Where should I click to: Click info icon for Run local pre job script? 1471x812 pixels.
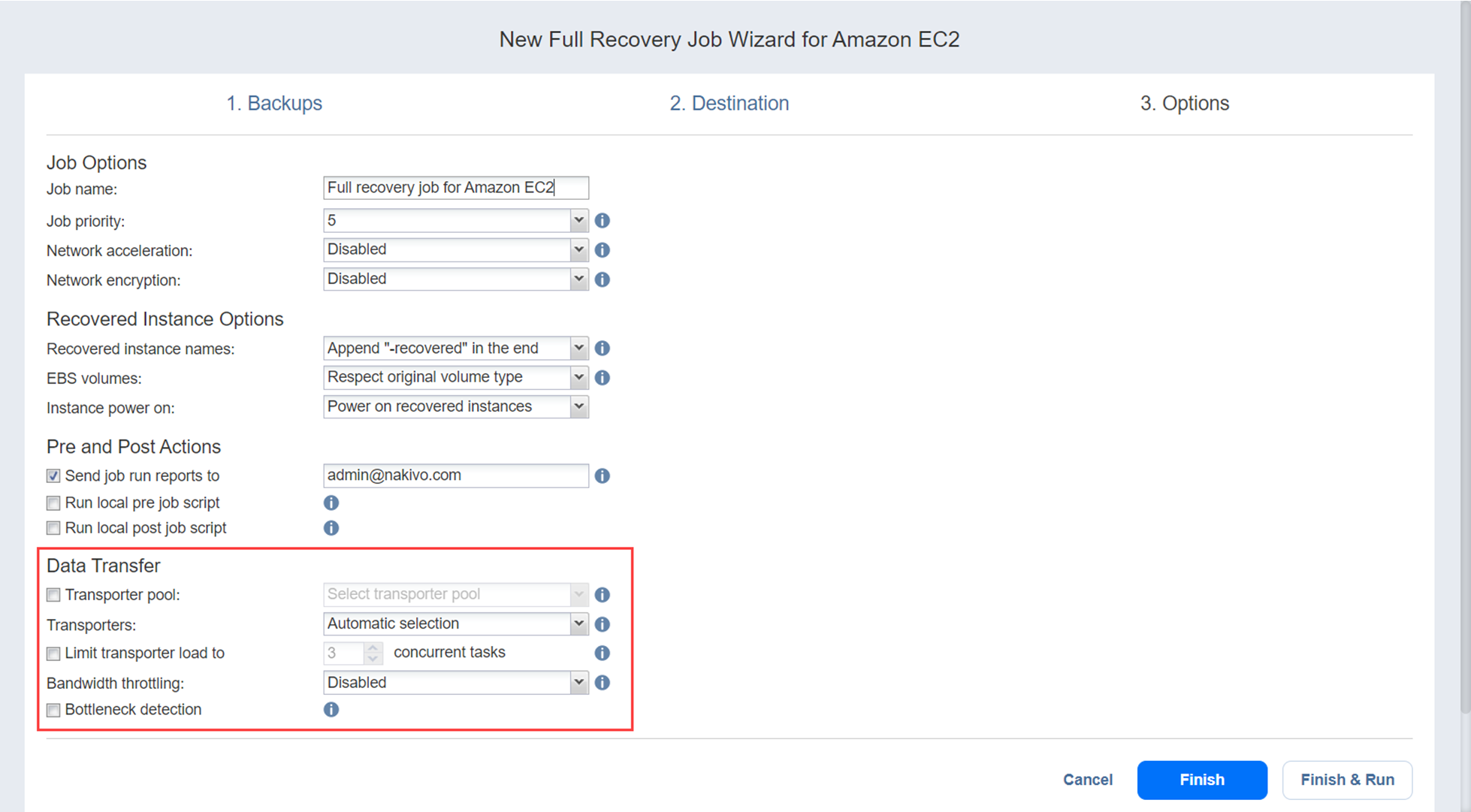331,503
